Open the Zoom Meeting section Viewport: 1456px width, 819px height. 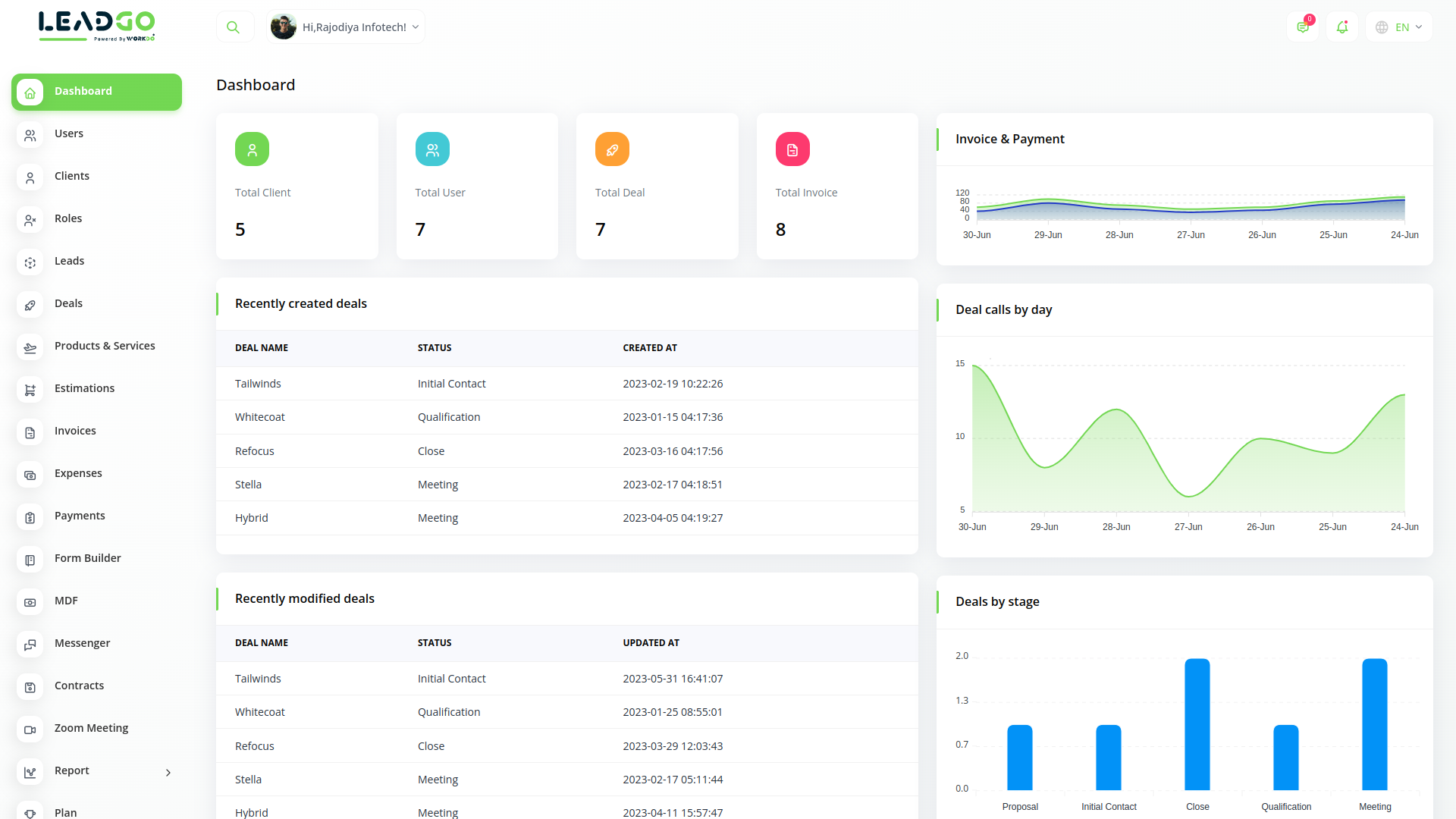(x=91, y=727)
